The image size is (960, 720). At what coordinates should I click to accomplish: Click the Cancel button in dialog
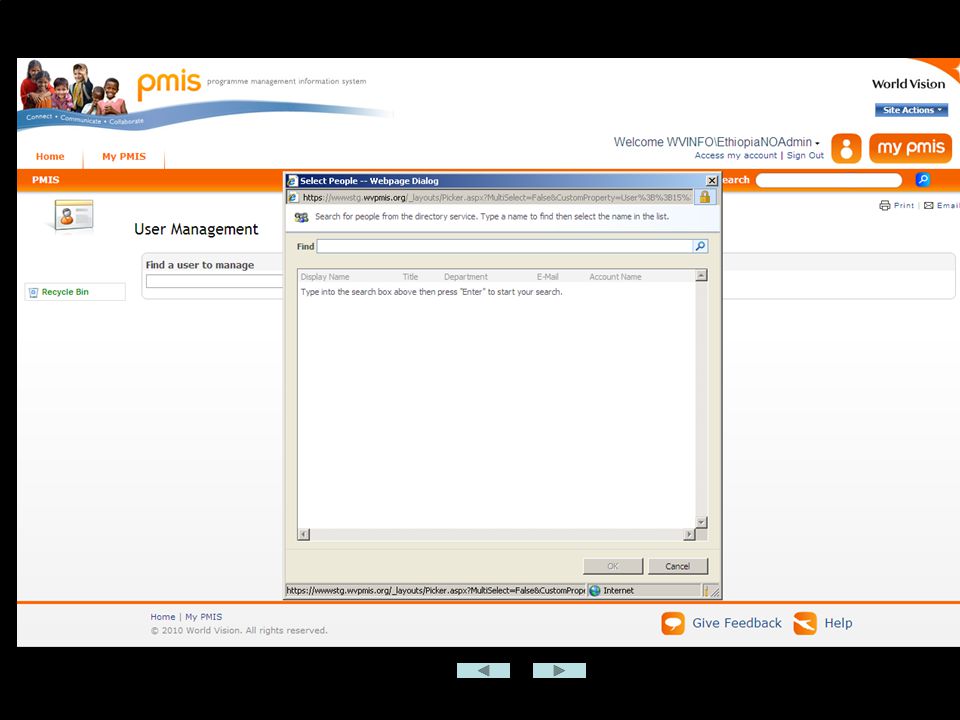(x=678, y=566)
